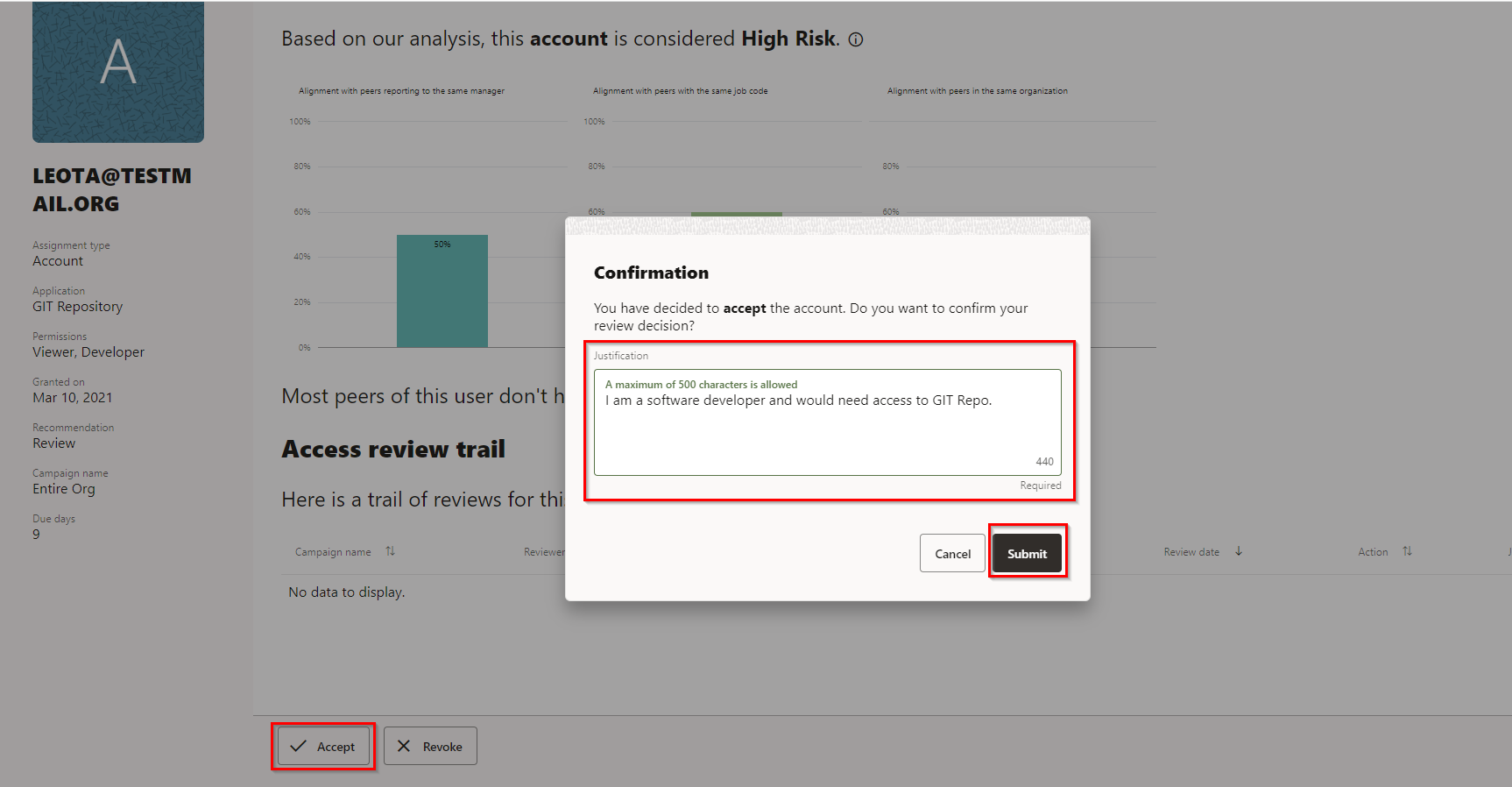
Task: Click the Review date column header
Action: (1191, 552)
